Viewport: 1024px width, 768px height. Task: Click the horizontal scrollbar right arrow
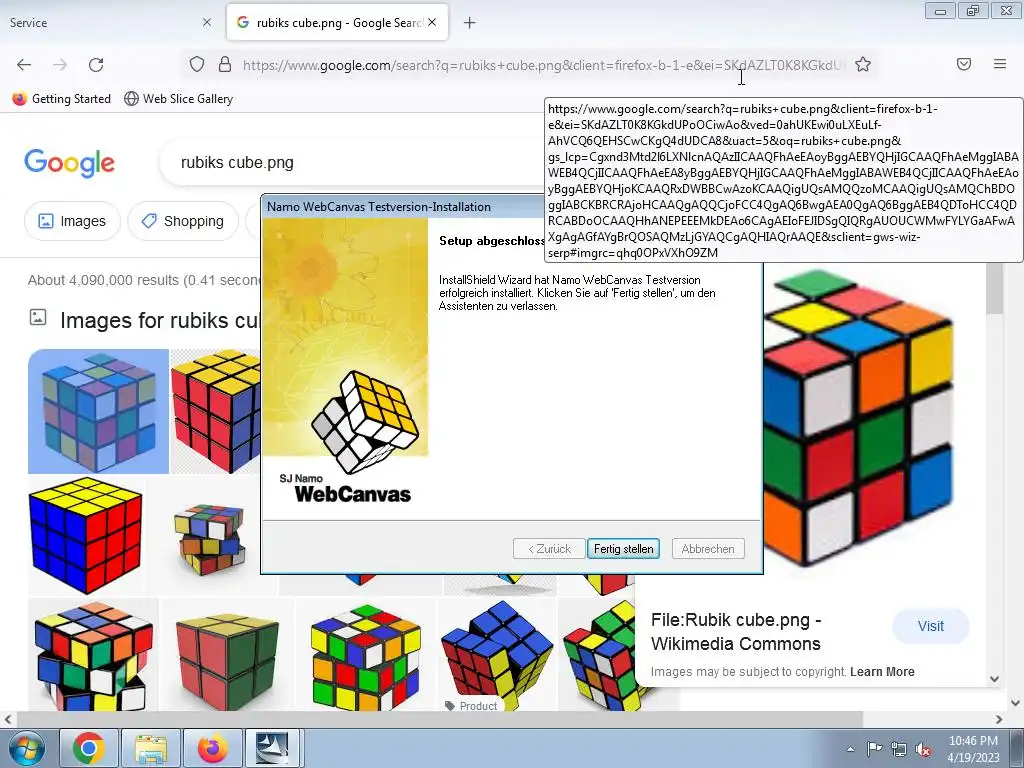coord(999,719)
